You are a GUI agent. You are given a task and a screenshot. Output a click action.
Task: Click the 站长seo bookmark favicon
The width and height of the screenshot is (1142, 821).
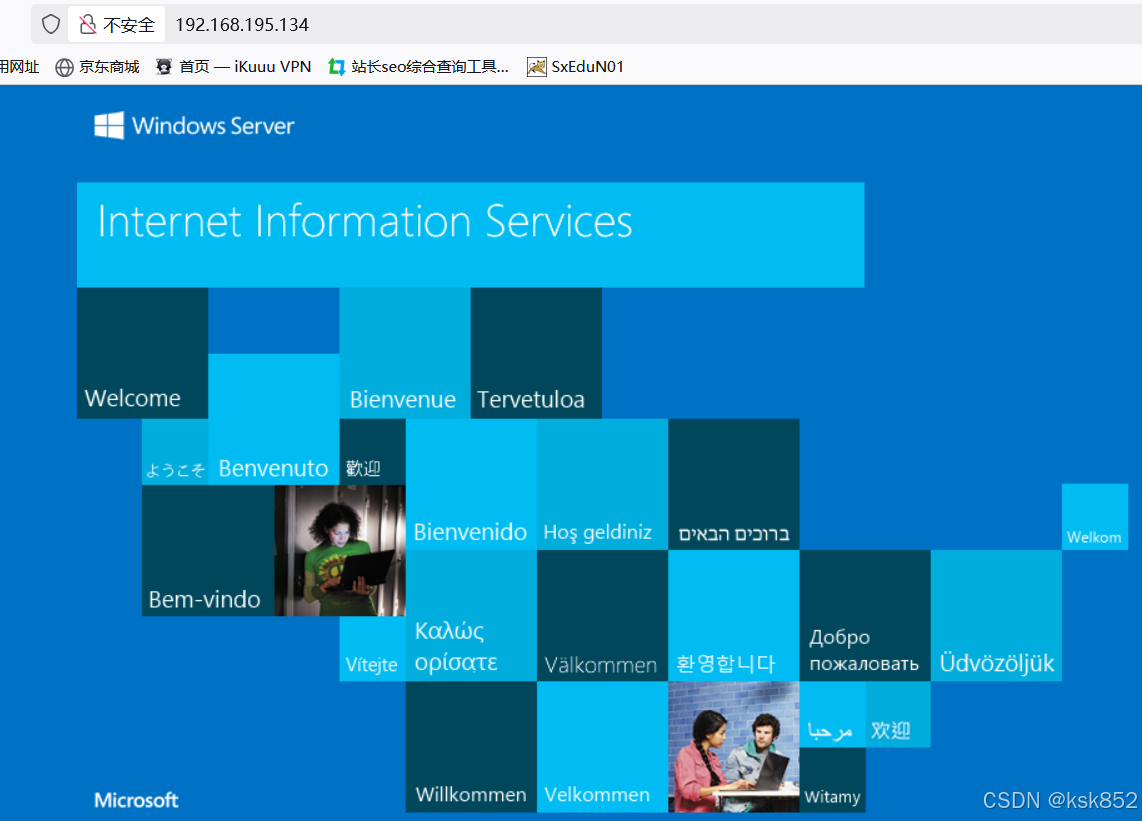tap(336, 67)
